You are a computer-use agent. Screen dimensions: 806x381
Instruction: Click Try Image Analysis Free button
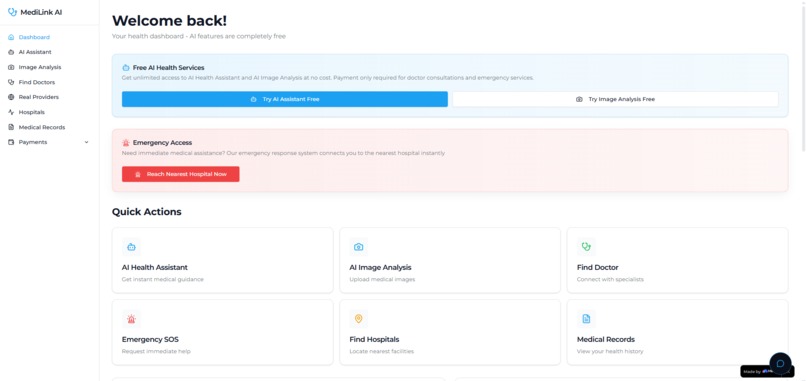[615, 99]
